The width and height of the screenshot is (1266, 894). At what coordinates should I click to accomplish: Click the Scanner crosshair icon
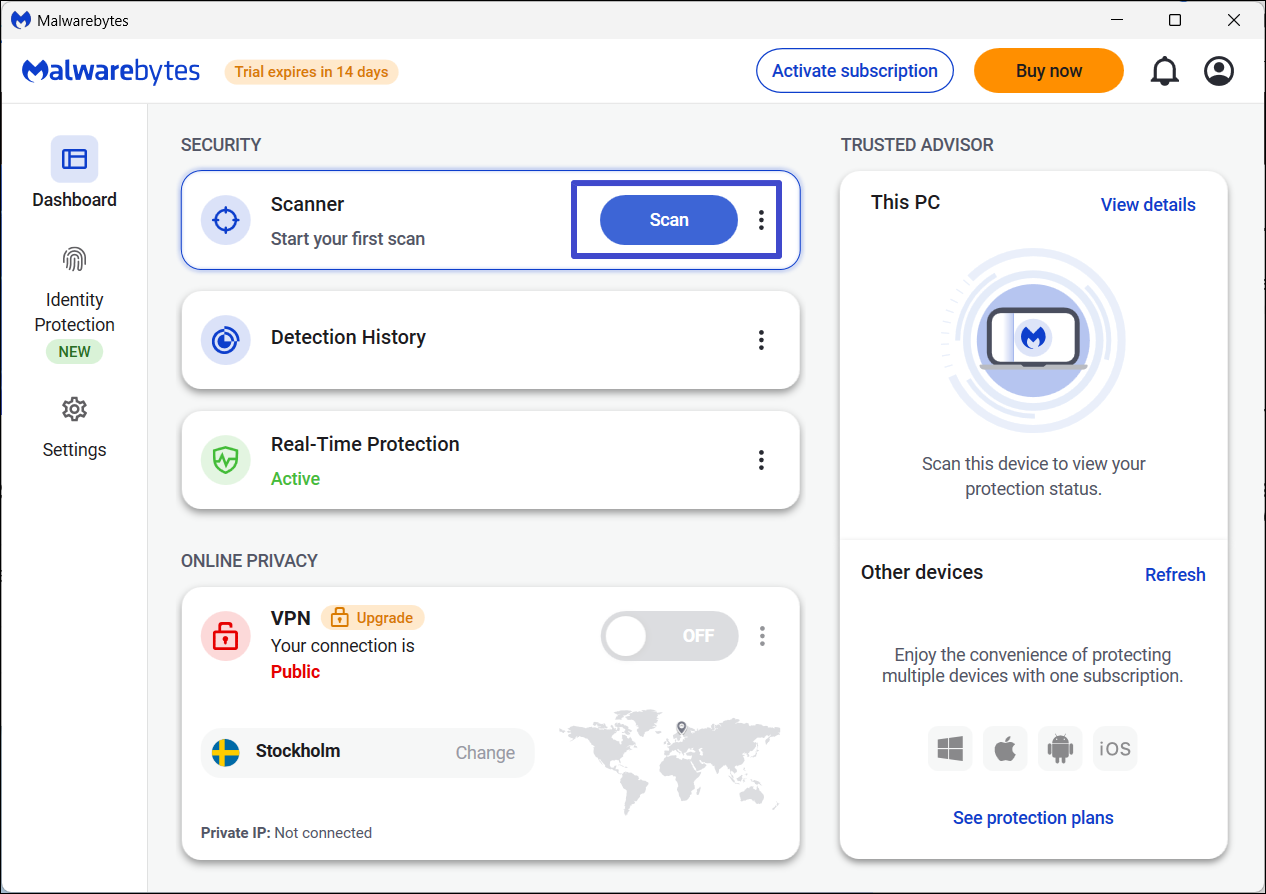click(226, 220)
